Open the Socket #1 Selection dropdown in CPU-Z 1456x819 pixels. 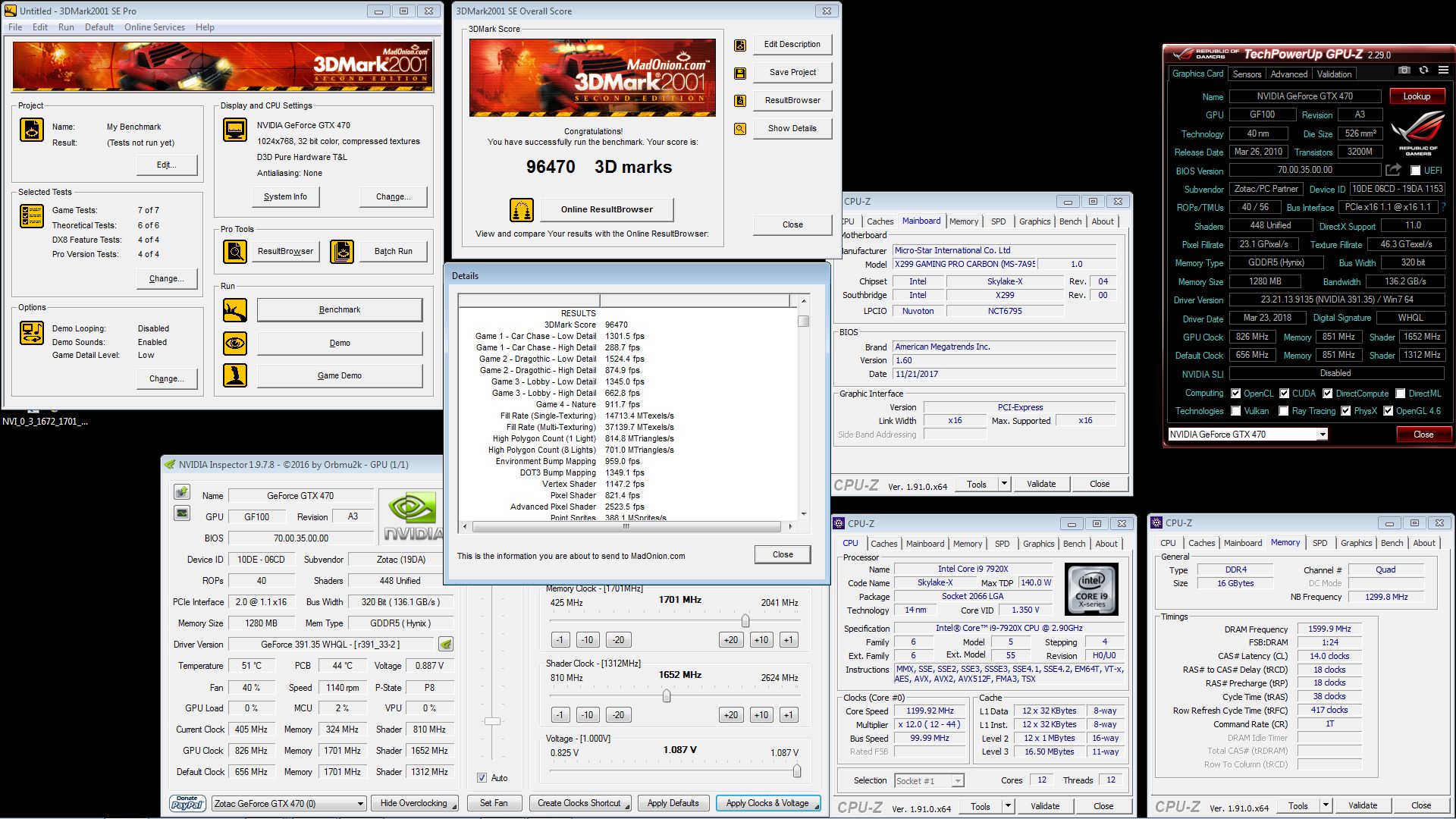tap(929, 780)
